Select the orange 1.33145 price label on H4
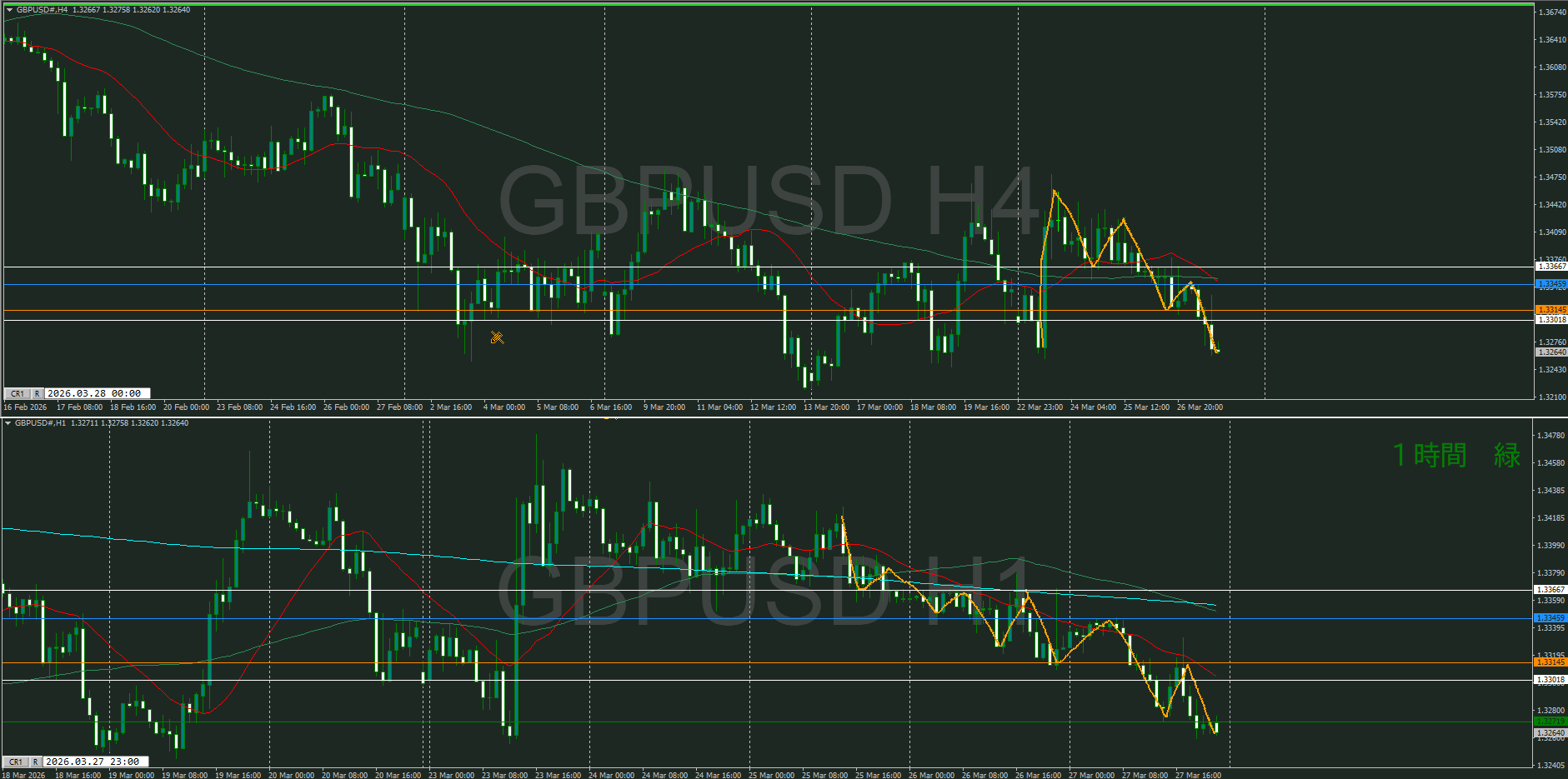The width and height of the screenshot is (1568, 779). [x=1550, y=309]
